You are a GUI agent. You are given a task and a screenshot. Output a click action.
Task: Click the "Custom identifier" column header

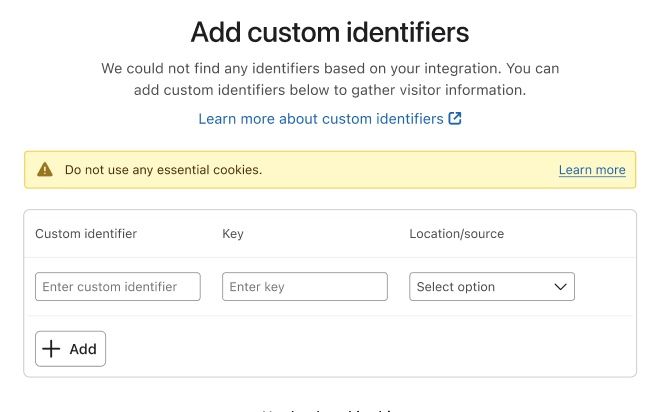tap(86, 234)
